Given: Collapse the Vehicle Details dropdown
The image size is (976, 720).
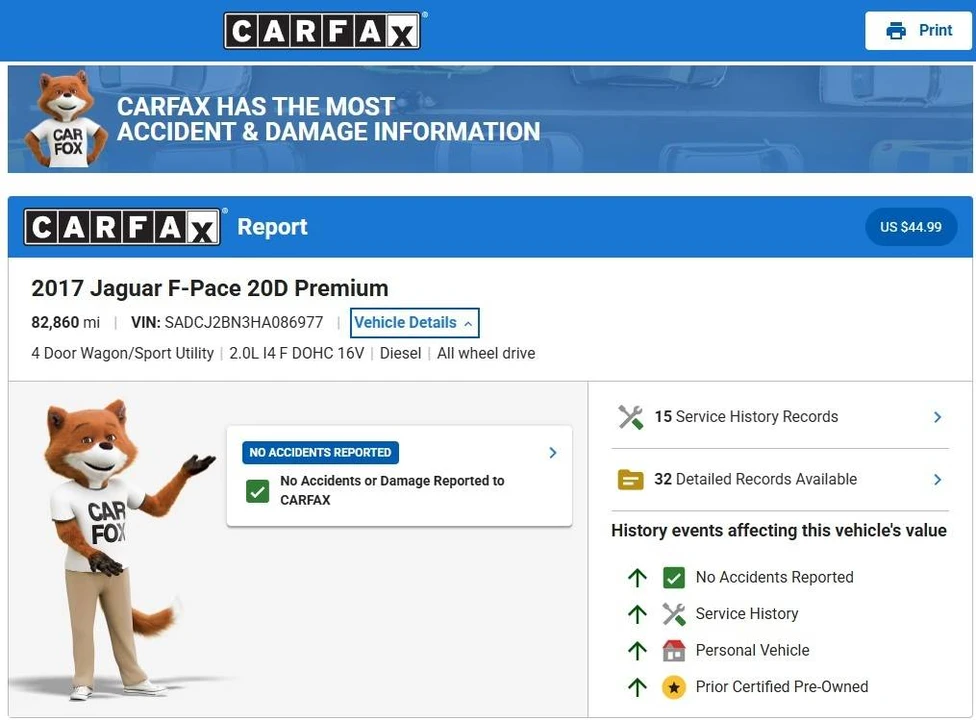Looking at the screenshot, I should (415, 322).
